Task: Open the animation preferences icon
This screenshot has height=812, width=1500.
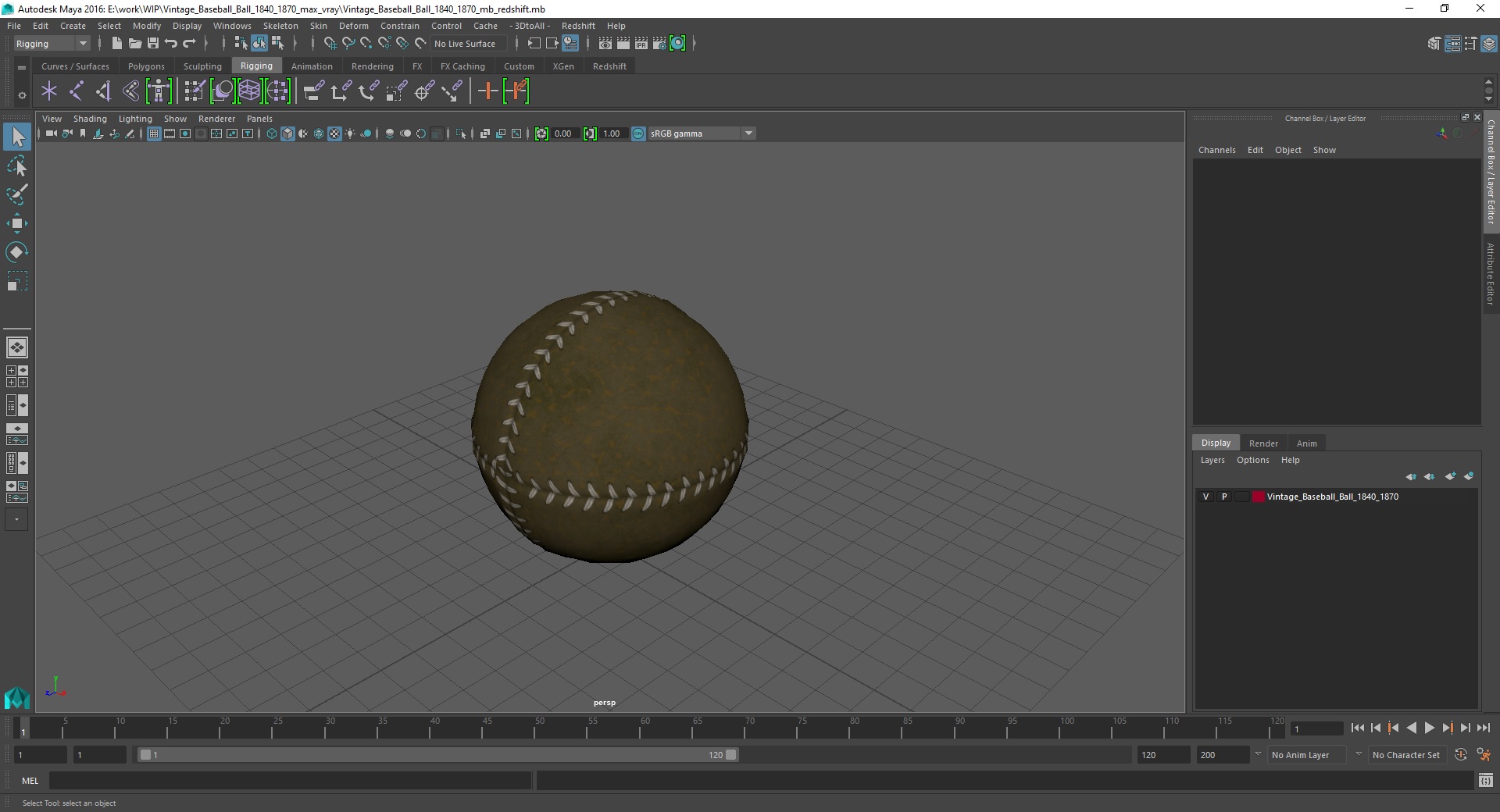Action: (x=1484, y=755)
